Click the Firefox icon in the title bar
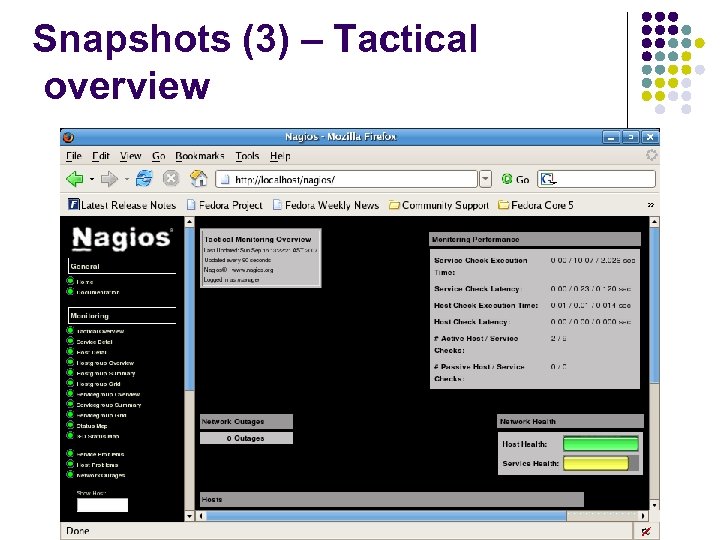The width and height of the screenshot is (720, 540). click(68, 137)
